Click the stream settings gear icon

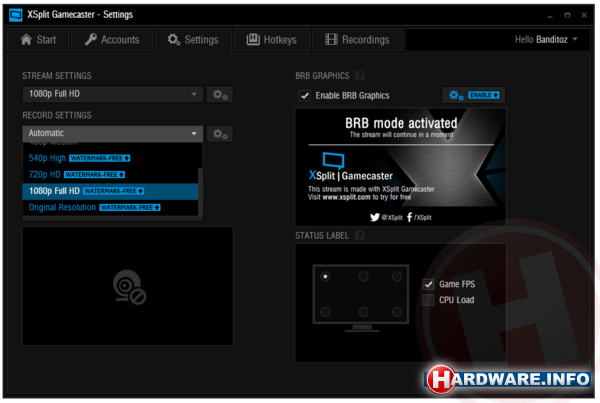(x=220, y=94)
